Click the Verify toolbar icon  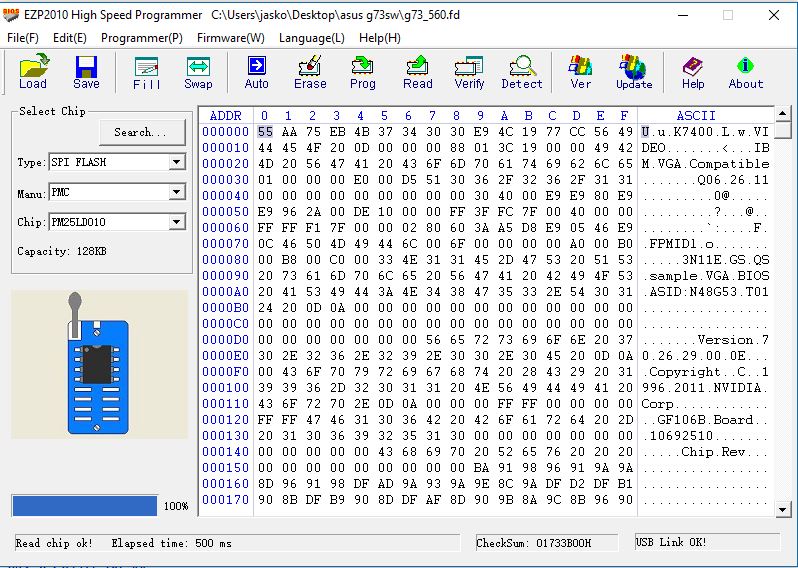(x=469, y=73)
